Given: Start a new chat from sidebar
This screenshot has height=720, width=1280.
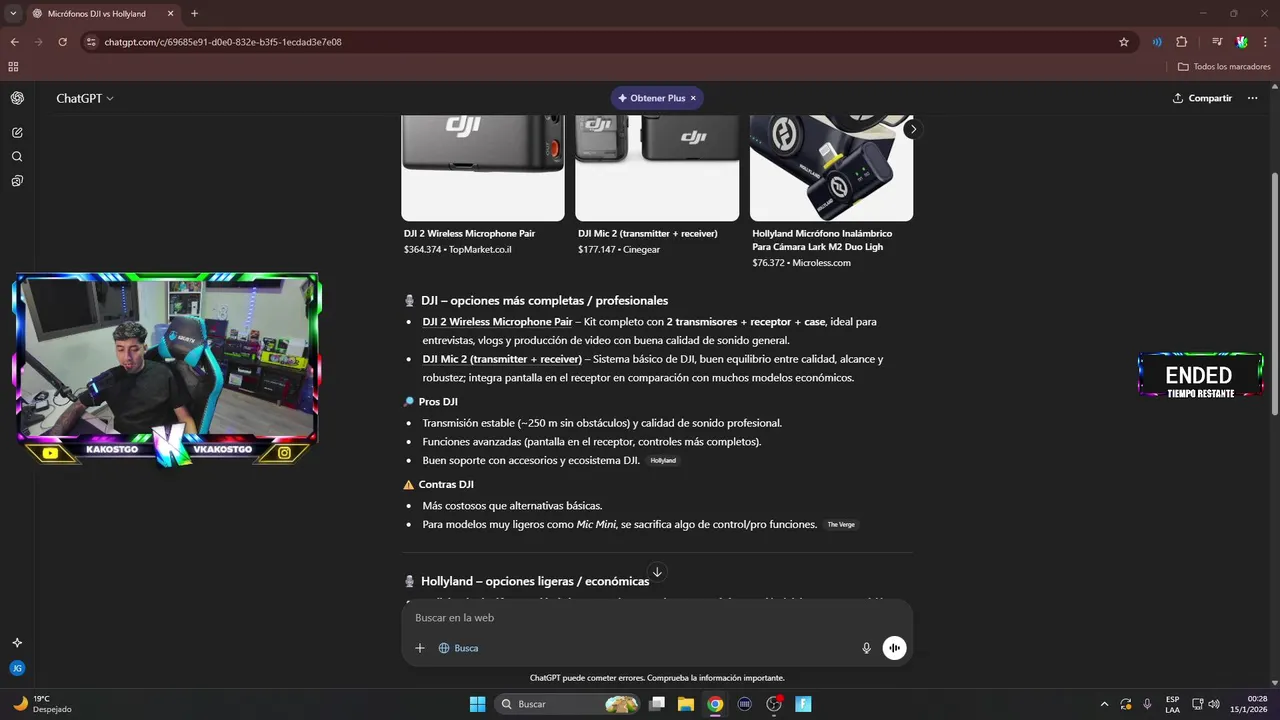Looking at the screenshot, I should 17,132.
